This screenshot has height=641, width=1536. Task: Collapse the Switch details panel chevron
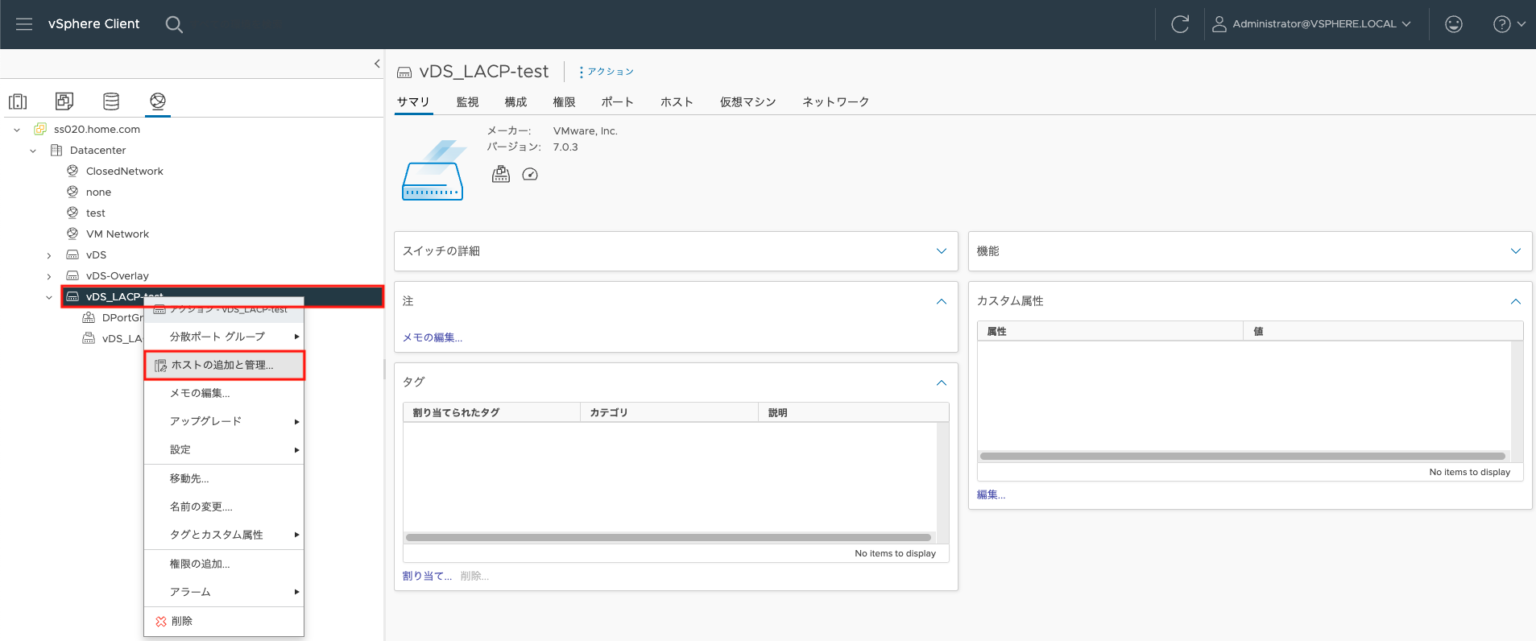point(940,251)
